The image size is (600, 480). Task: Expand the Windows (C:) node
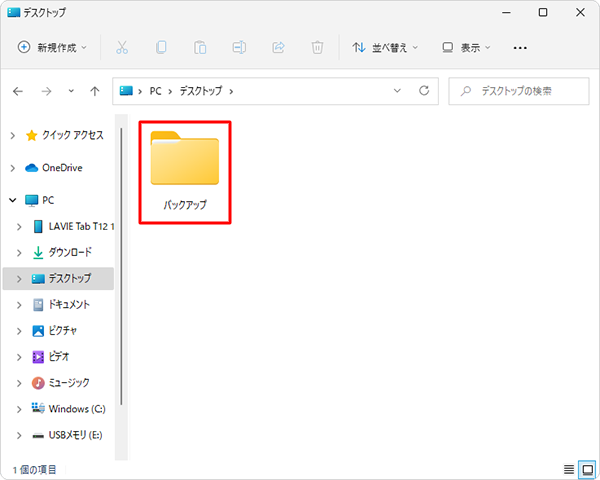coord(19,409)
